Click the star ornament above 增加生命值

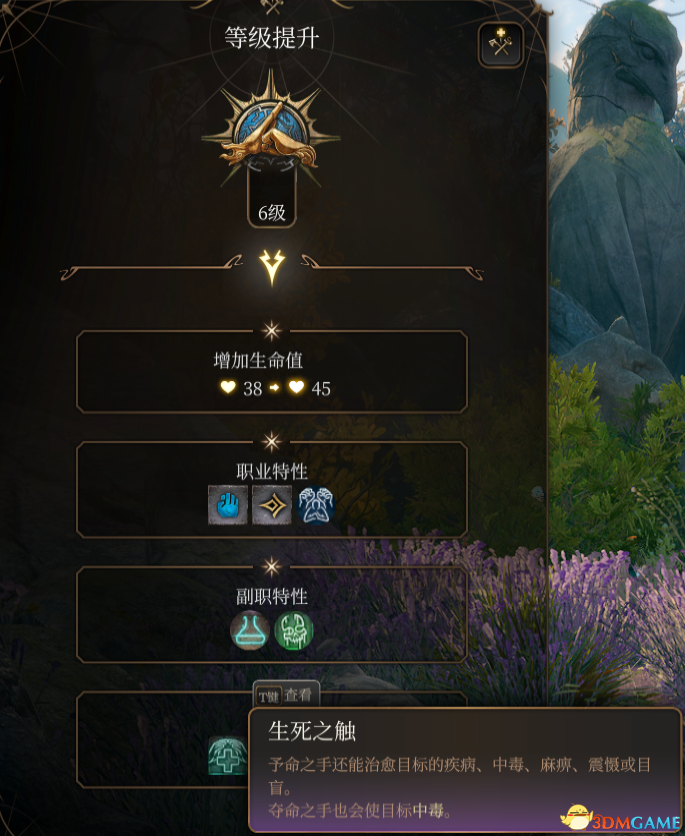[x=272, y=331]
